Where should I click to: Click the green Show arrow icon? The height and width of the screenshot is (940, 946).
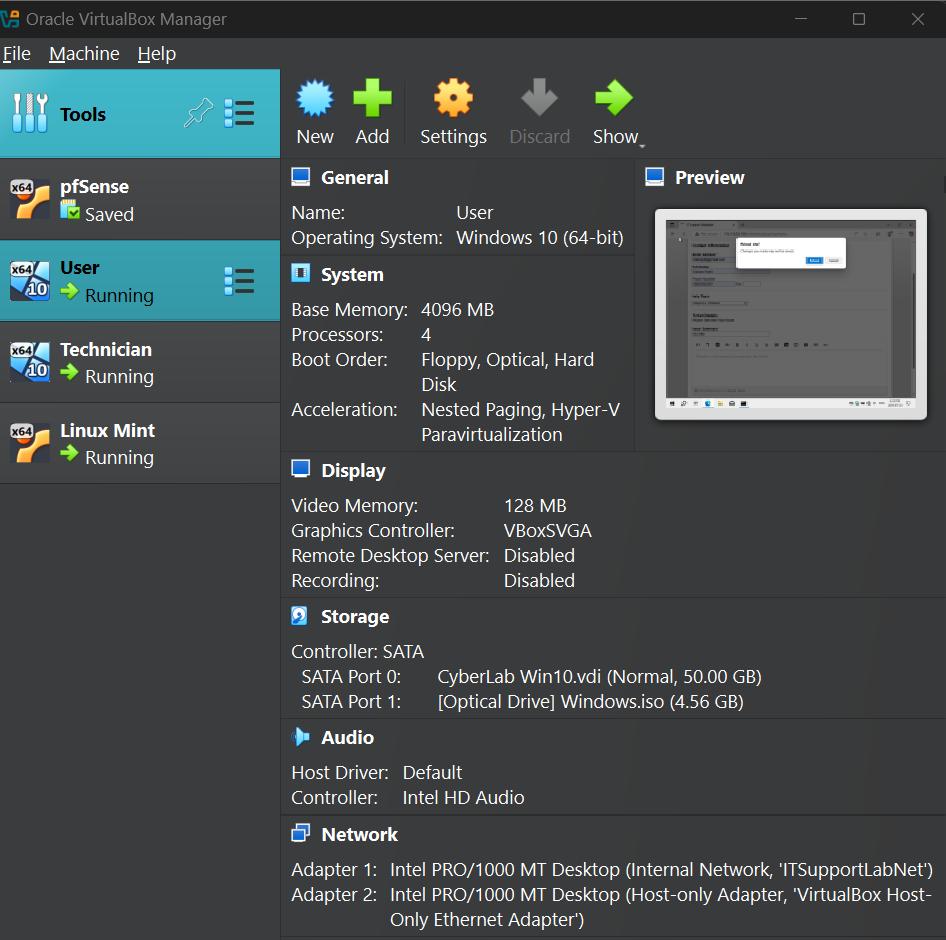[614, 98]
